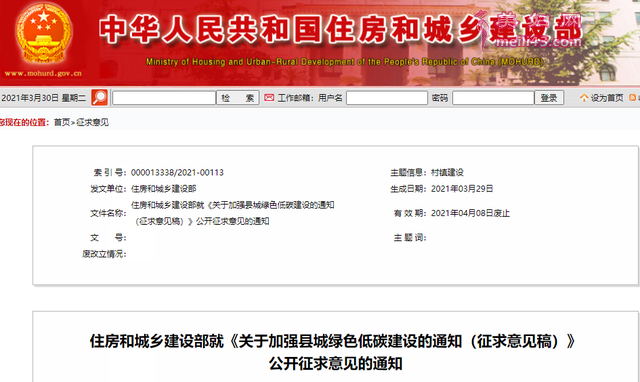Click the orange RSS feed icon
Viewport: 640px width, 382px height.
click(x=633, y=98)
